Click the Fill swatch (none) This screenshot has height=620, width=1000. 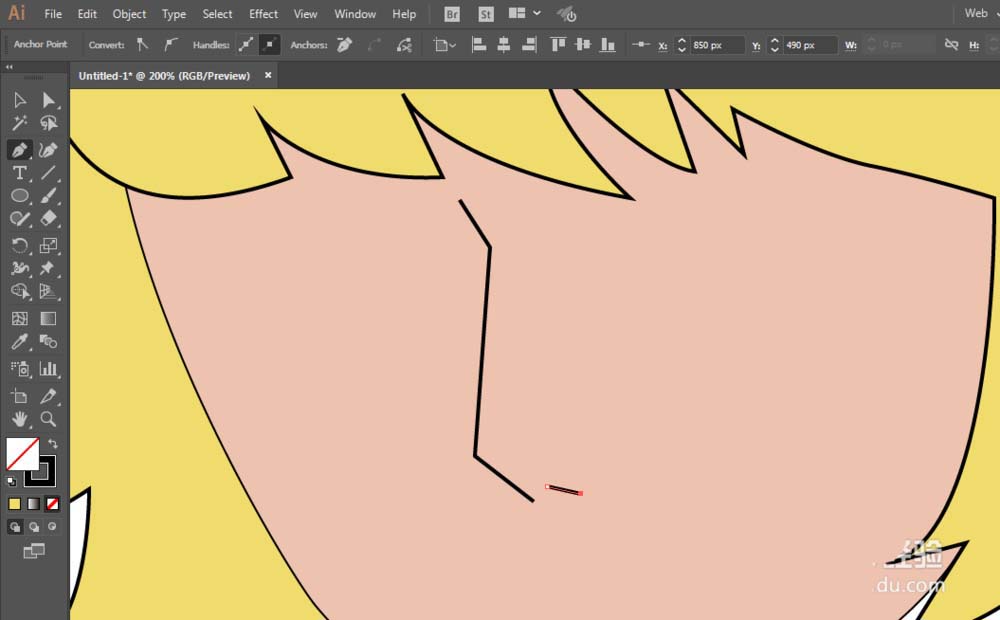[22, 454]
